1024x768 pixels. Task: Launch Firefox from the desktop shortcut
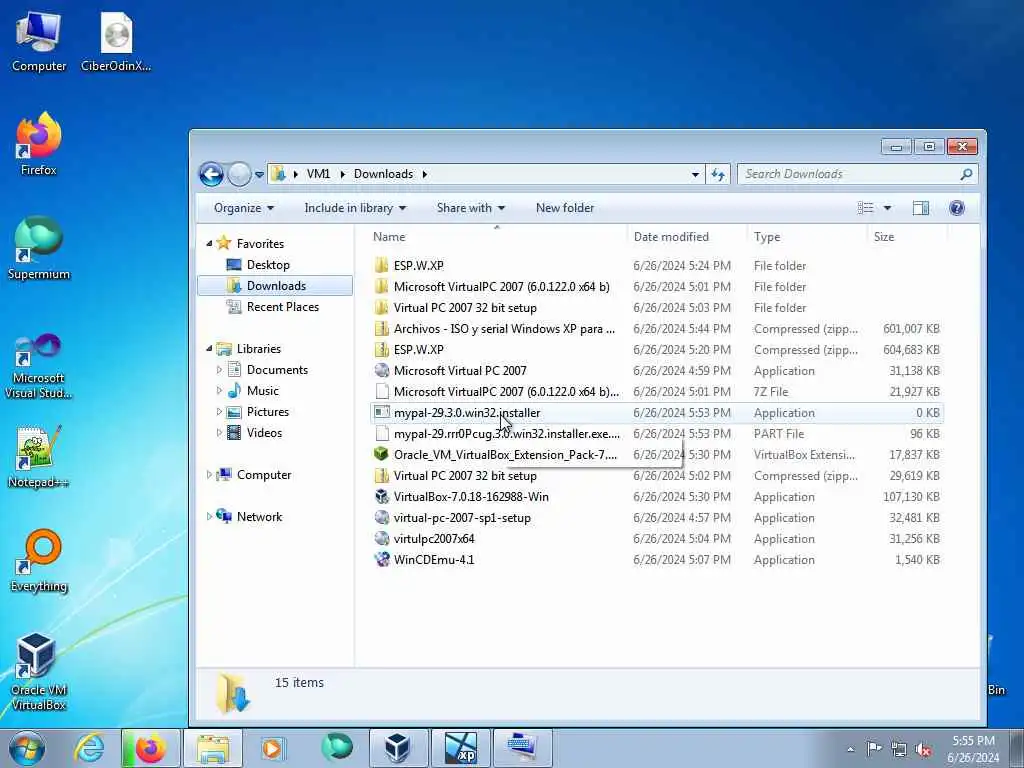39,145
